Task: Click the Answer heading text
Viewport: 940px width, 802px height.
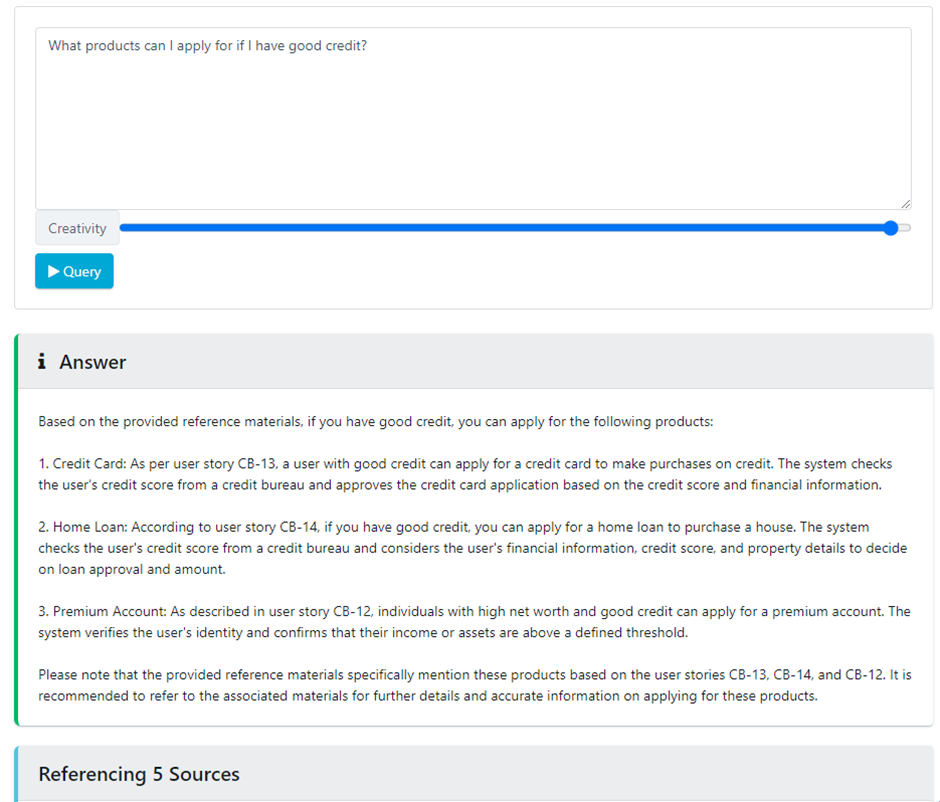Action: (x=93, y=362)
